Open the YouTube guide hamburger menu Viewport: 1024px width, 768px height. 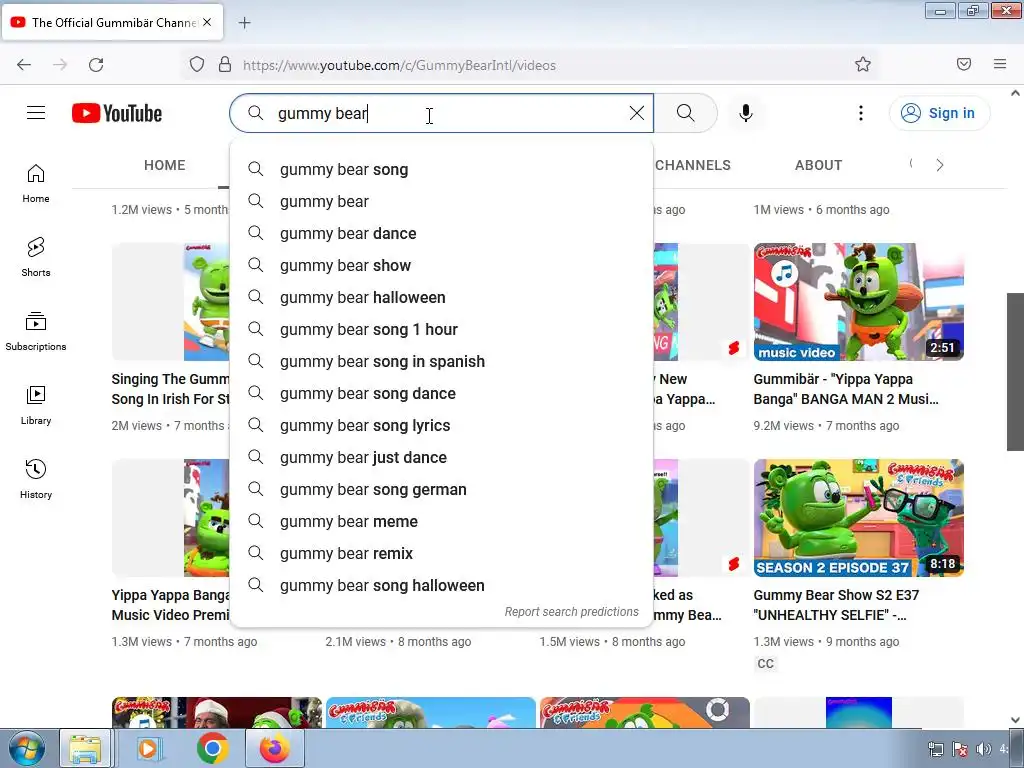(36, 113)
